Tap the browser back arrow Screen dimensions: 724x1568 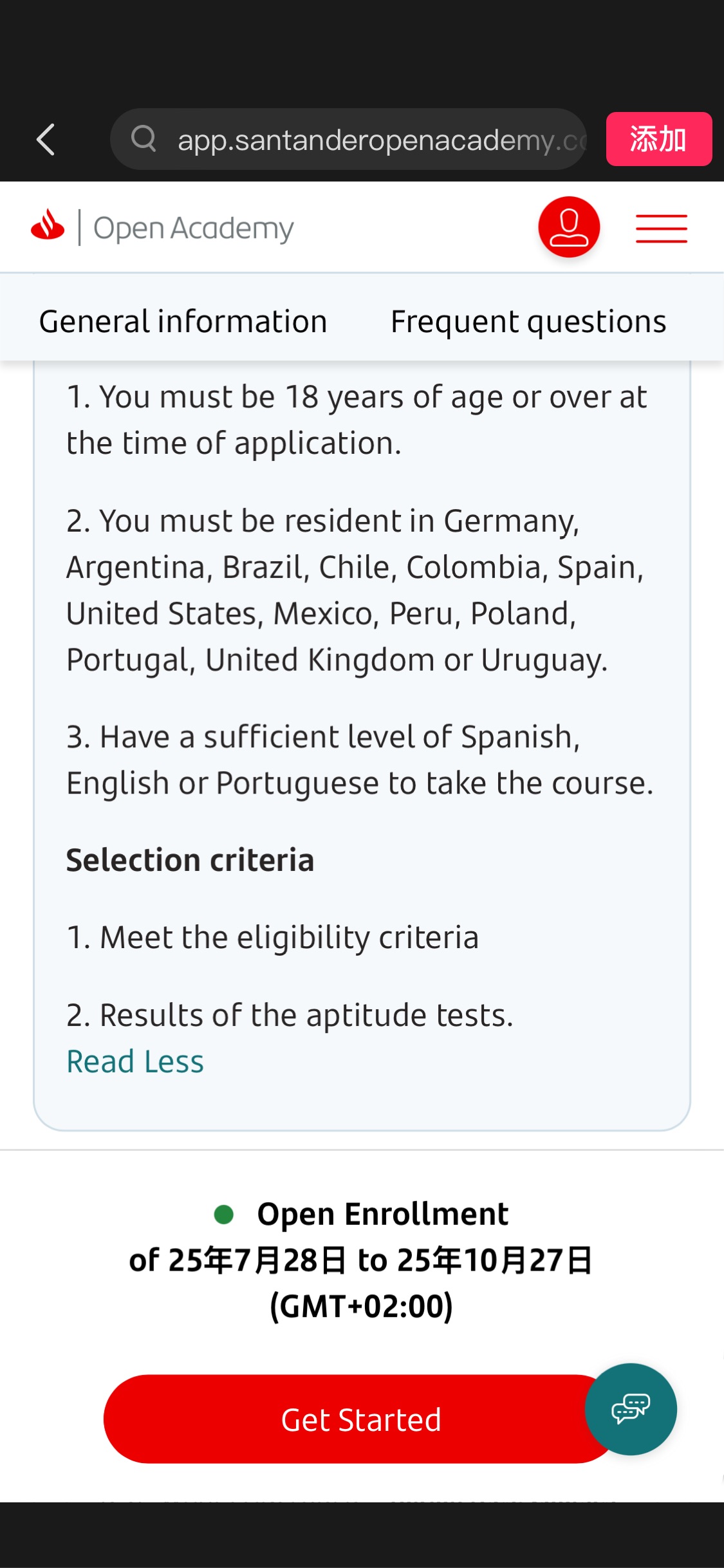(46, 139)
